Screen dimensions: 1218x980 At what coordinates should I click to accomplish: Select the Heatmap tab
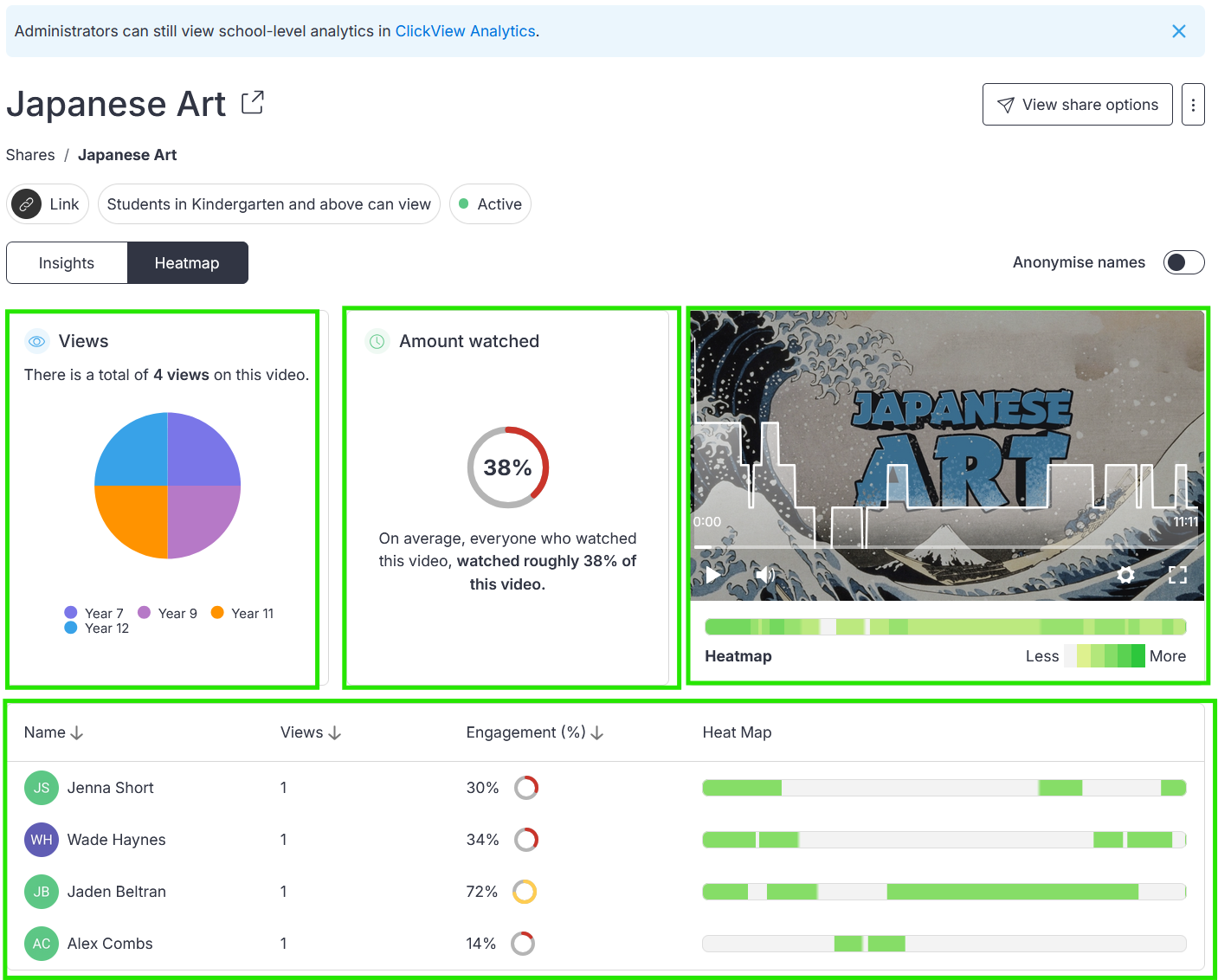point(187,263)
